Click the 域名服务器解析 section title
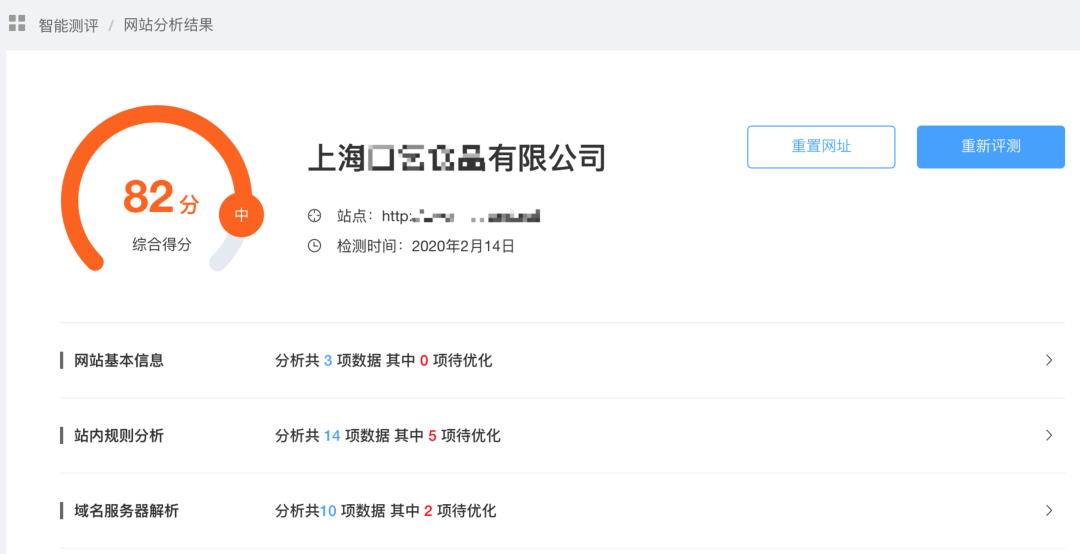Viewport: 1080px width, 554px height. coord(126,510)
